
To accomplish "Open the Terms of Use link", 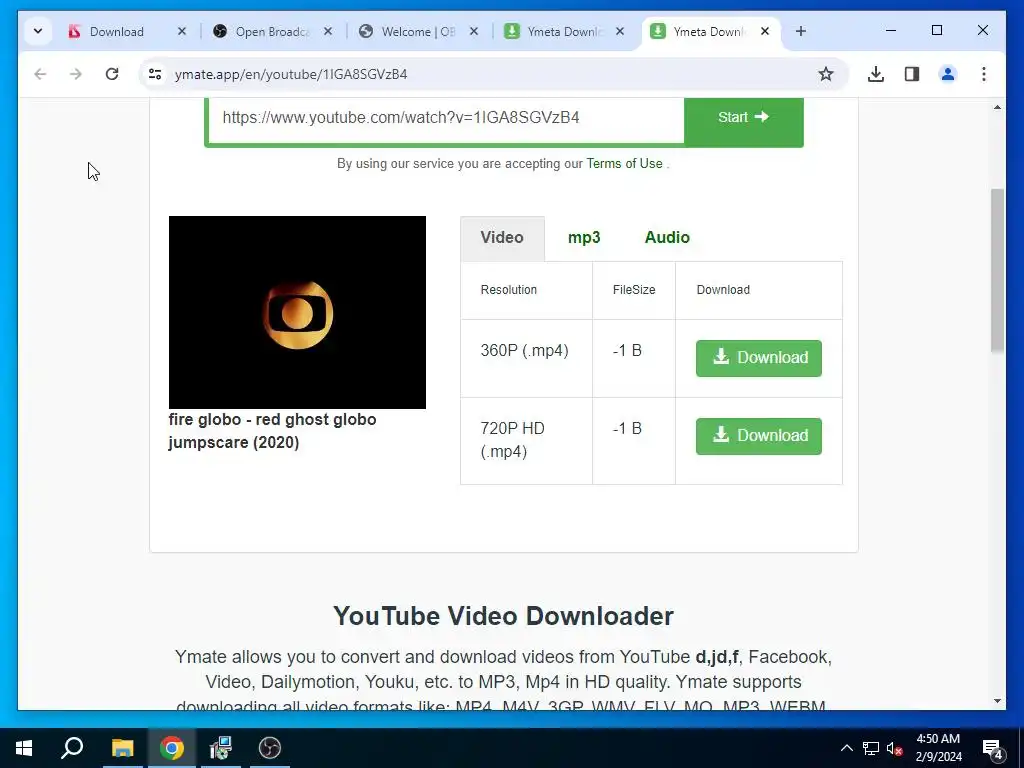I will tap(624, 163).
